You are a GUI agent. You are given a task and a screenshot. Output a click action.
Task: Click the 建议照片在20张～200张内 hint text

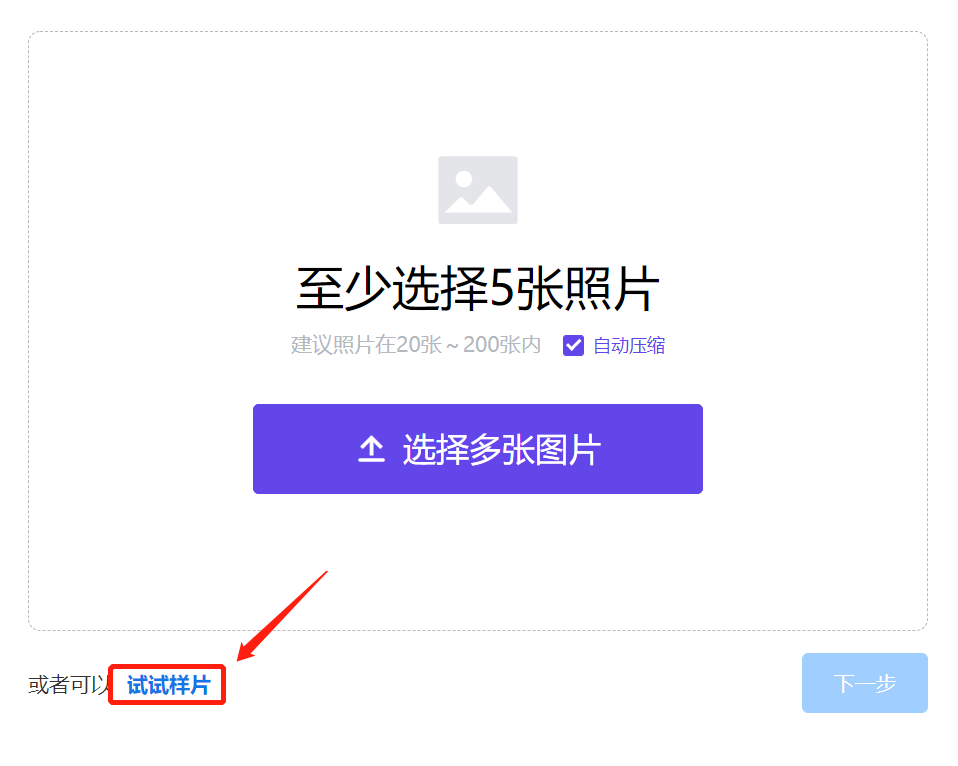[415, 345]
